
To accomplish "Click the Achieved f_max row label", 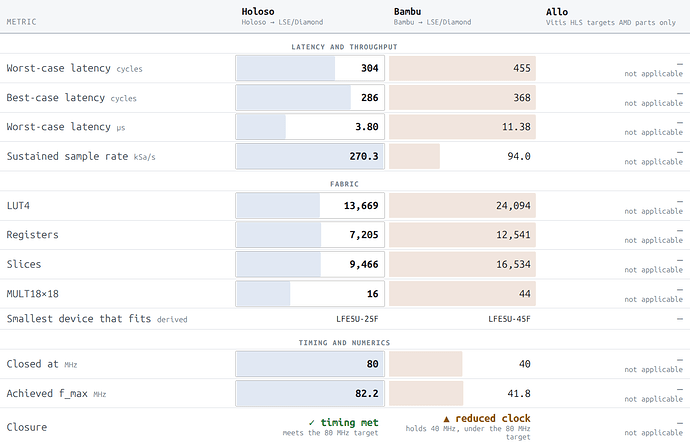I will [47, 393].
